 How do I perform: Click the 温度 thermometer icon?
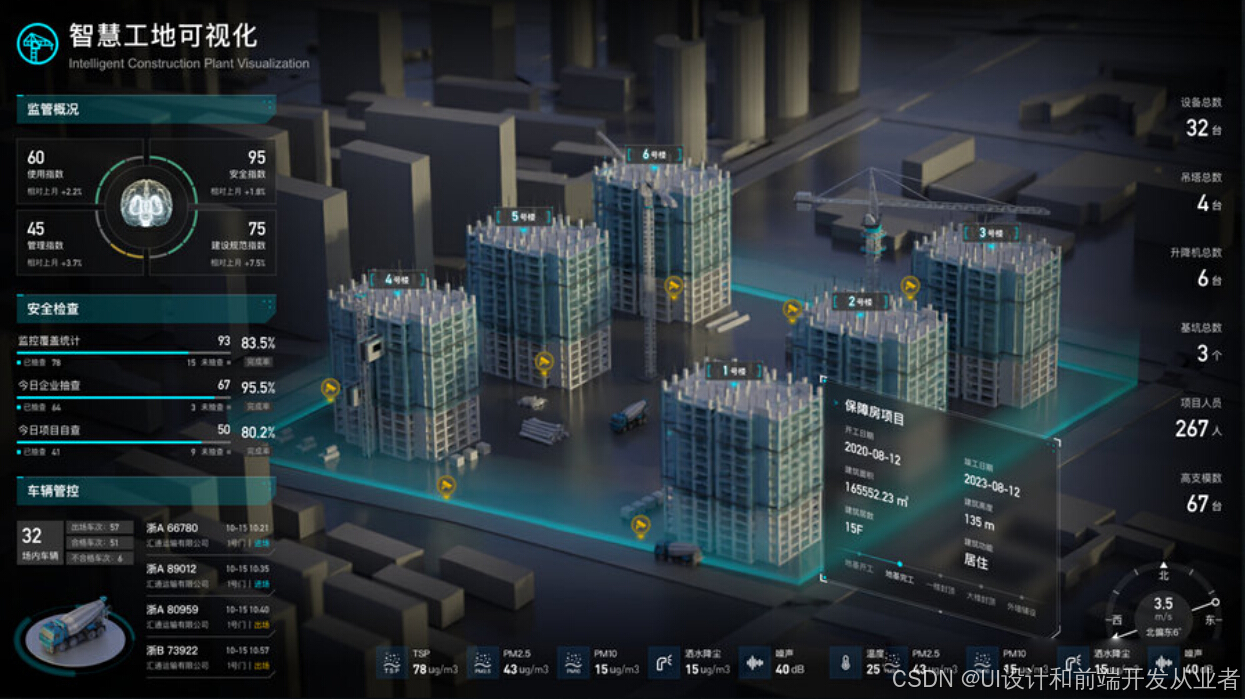[846, 661]
